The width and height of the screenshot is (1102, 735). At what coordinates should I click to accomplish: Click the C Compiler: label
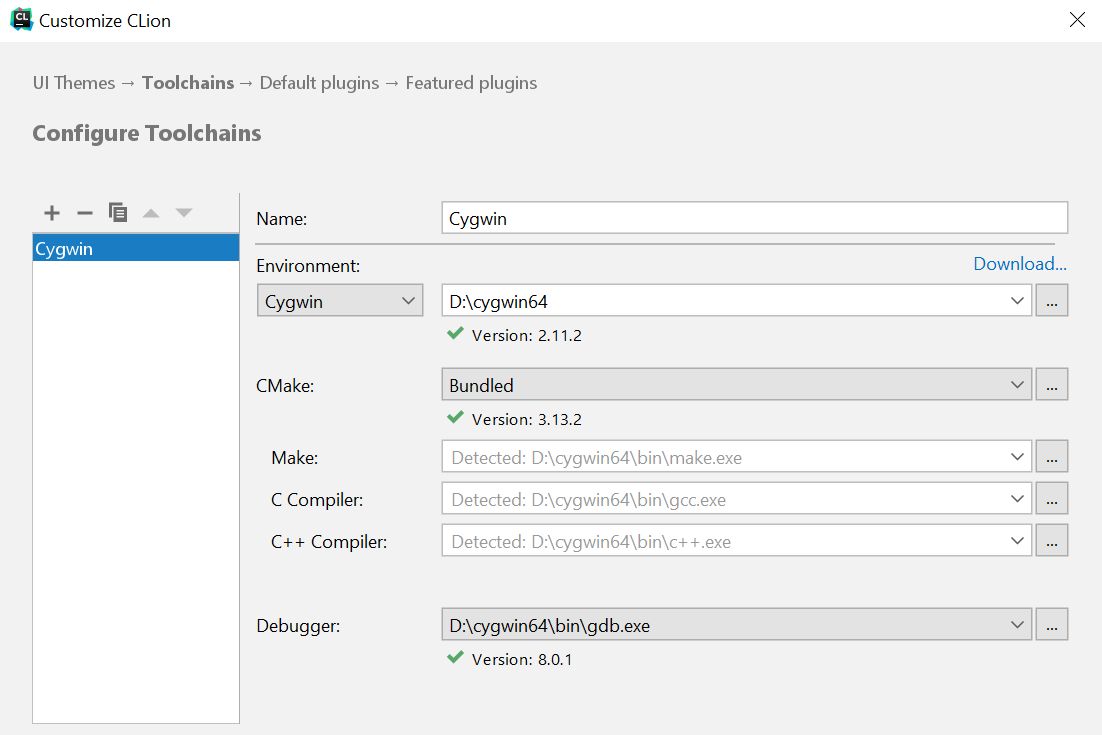(x=317, y=500)
